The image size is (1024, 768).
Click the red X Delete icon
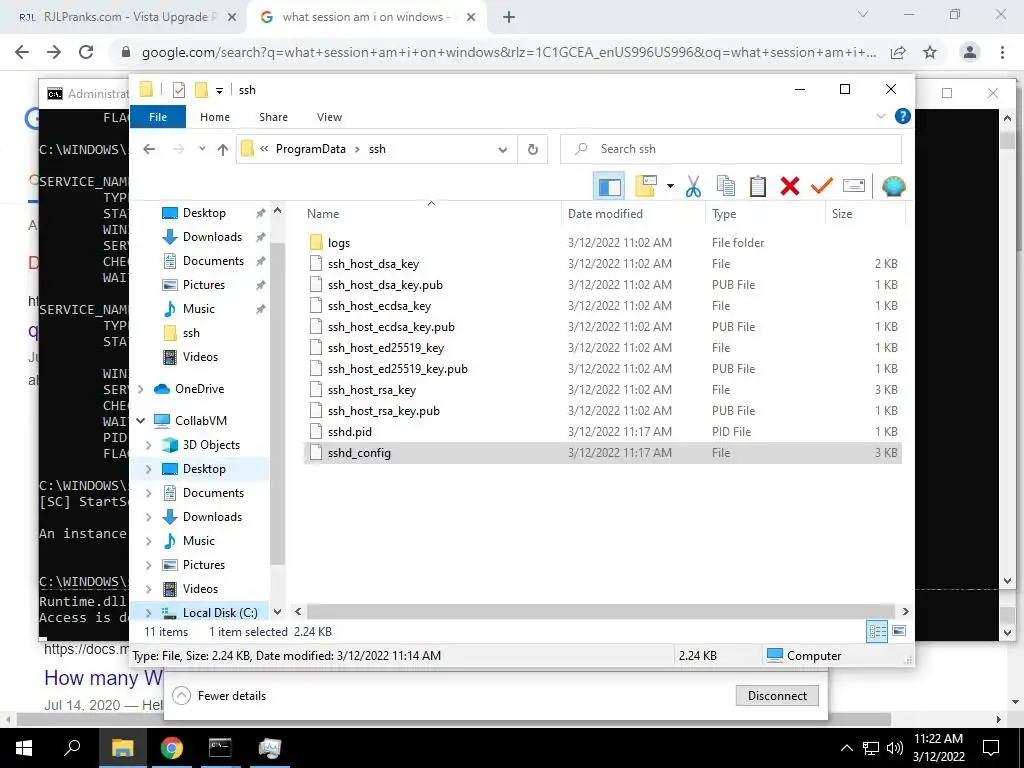(790, 187)
